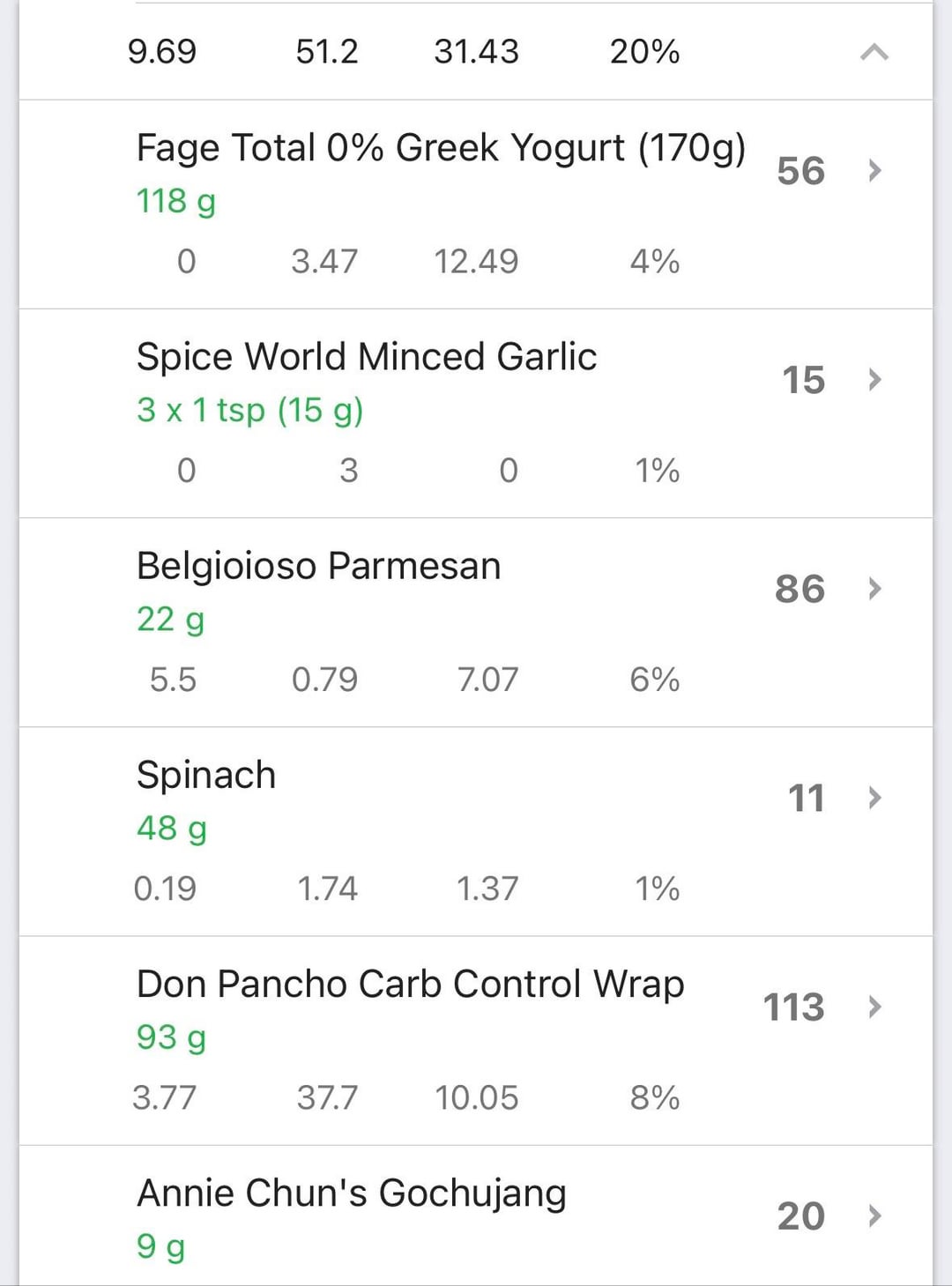Tap the Spice World Minced Garlic chevron arrow
952x1286 pixels.
874,380
